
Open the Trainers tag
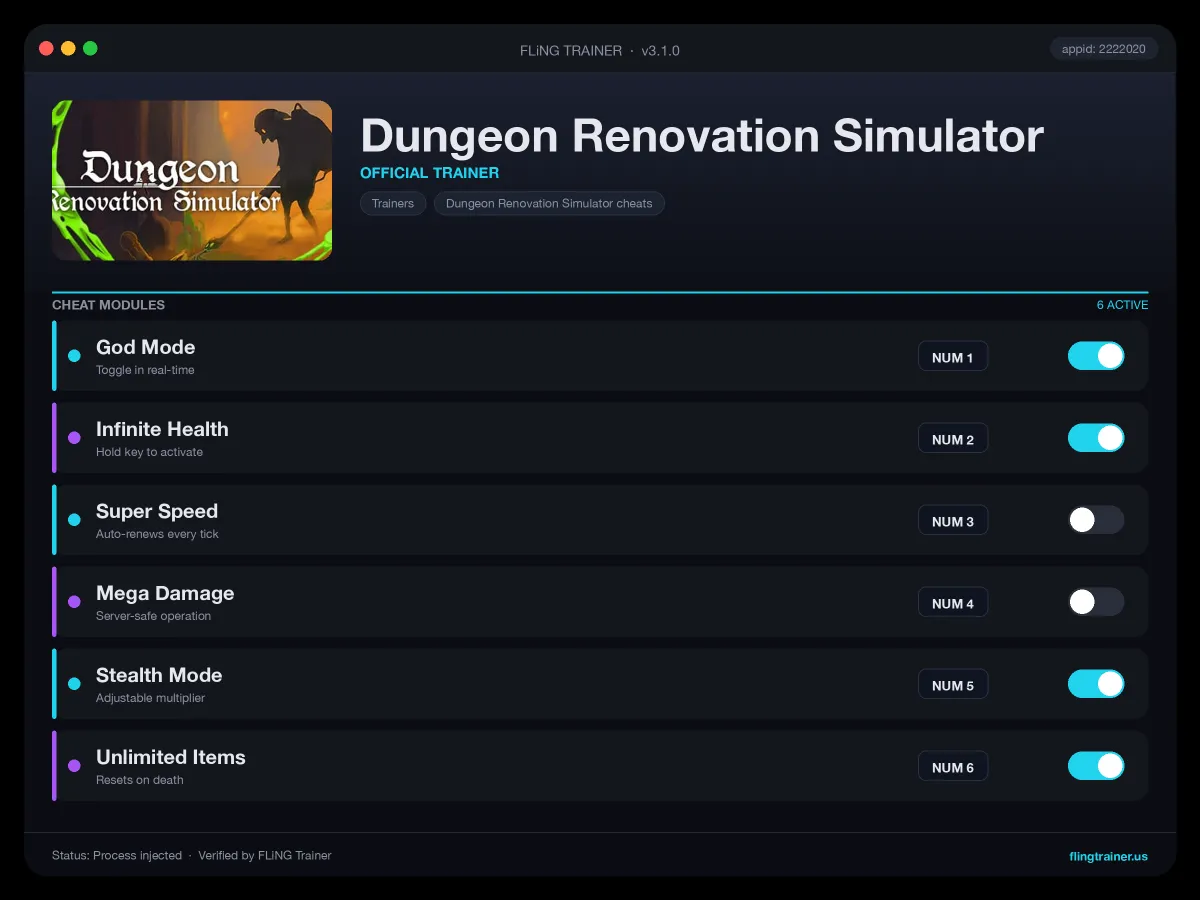point(393,203)
